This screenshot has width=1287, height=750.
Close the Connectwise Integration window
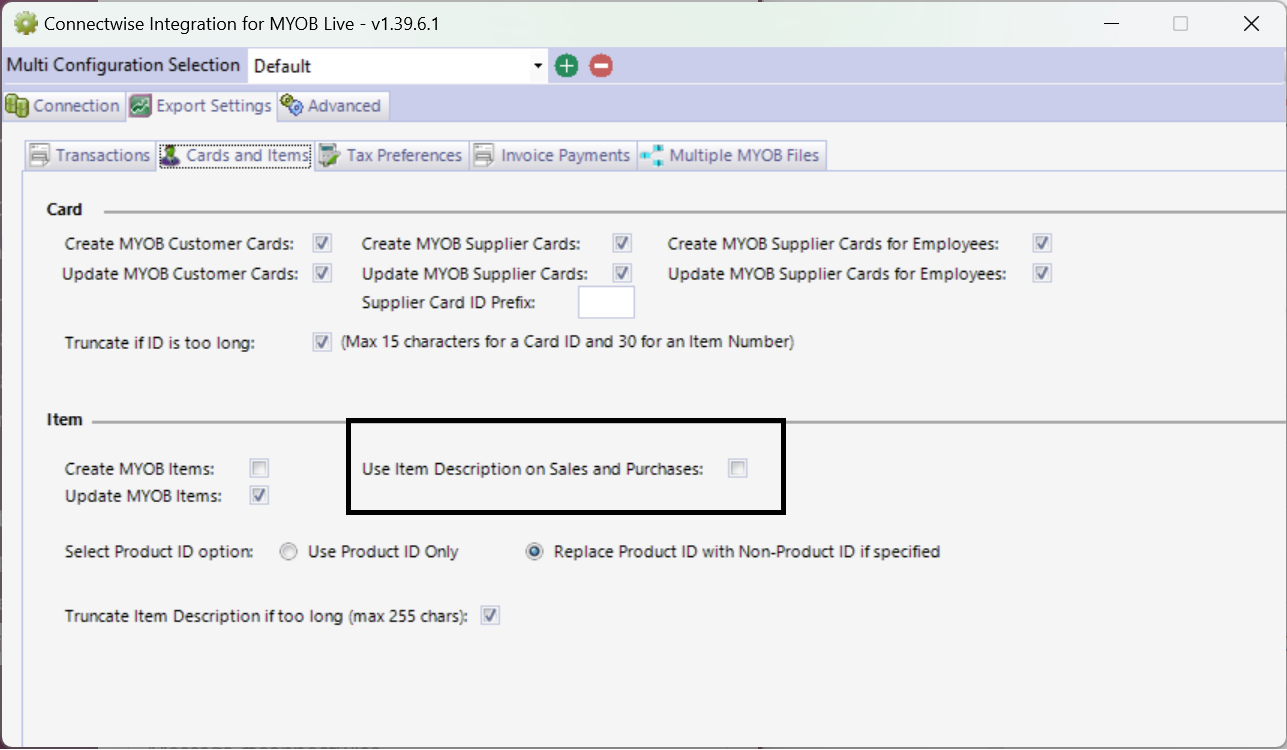pyautogui.click(x=1251, y=23)
